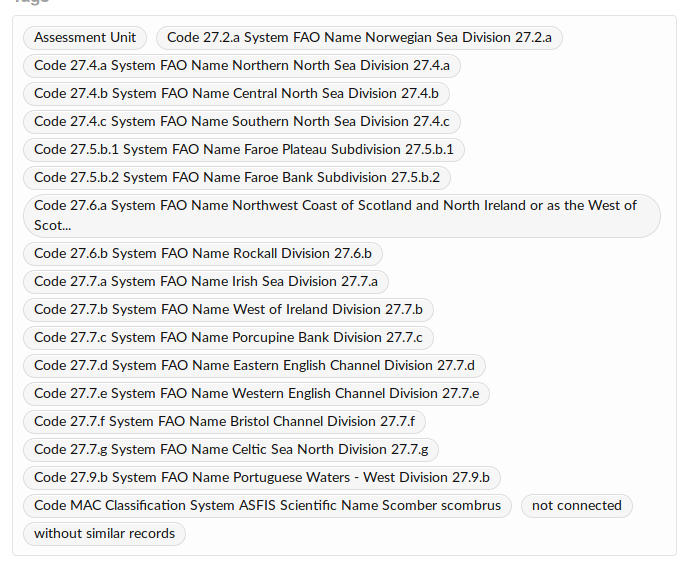
Task: Select the Northwest Coast of Scotland 27.6.a tag
Action: coord(342,216)
